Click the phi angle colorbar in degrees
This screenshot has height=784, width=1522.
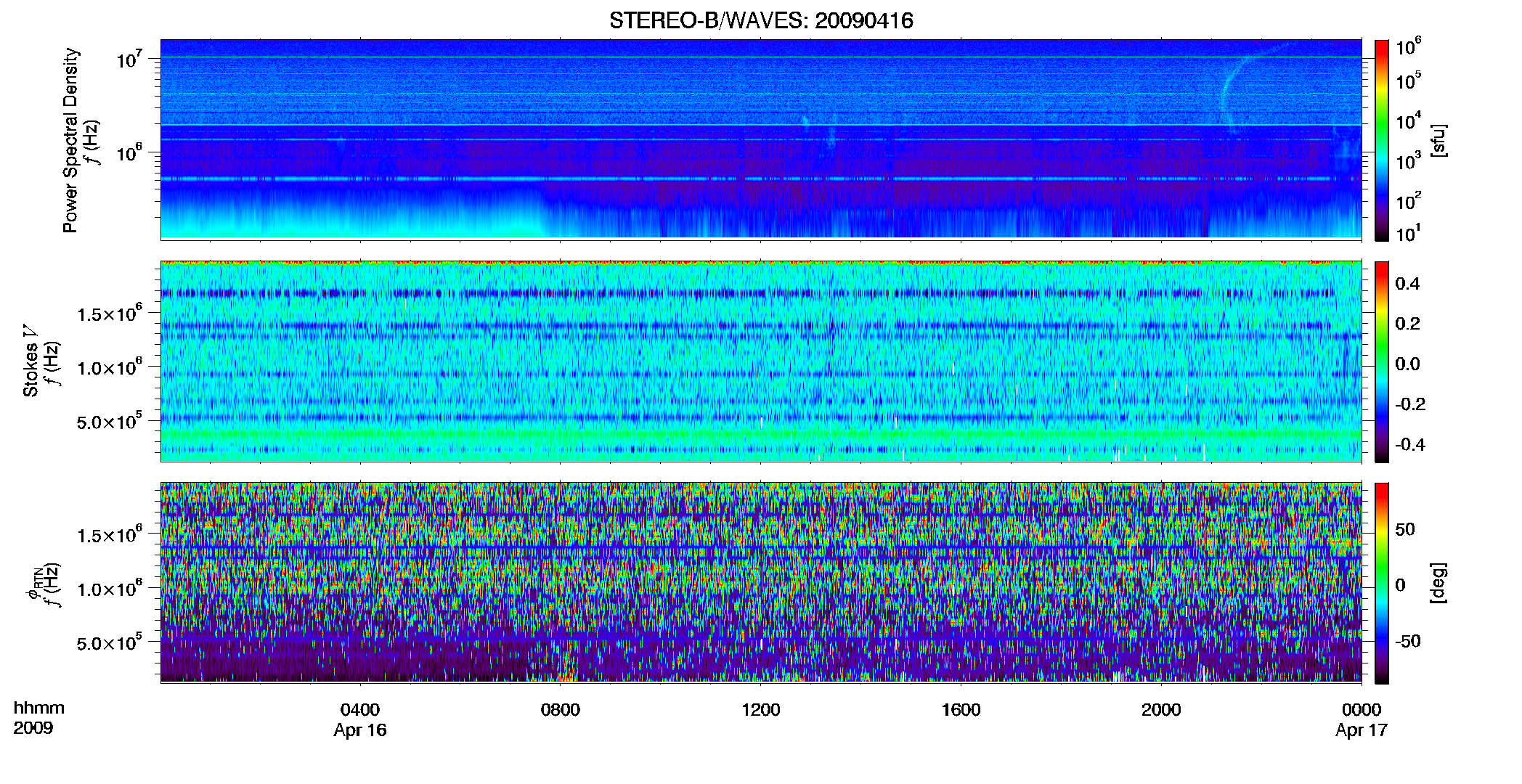pos(1381,583)
